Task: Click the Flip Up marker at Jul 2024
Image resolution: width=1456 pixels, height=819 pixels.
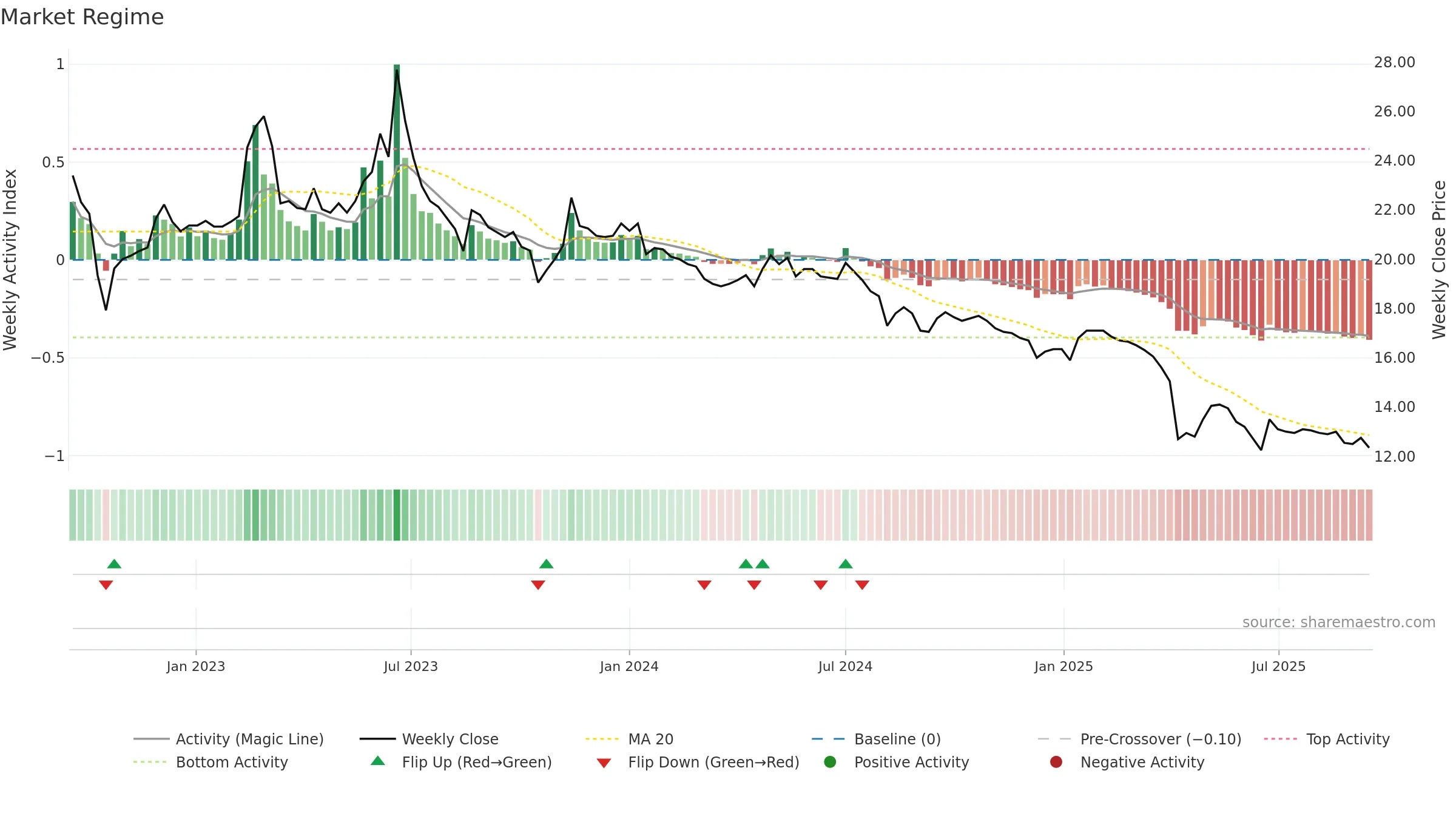Action: (x=846, y=564)
